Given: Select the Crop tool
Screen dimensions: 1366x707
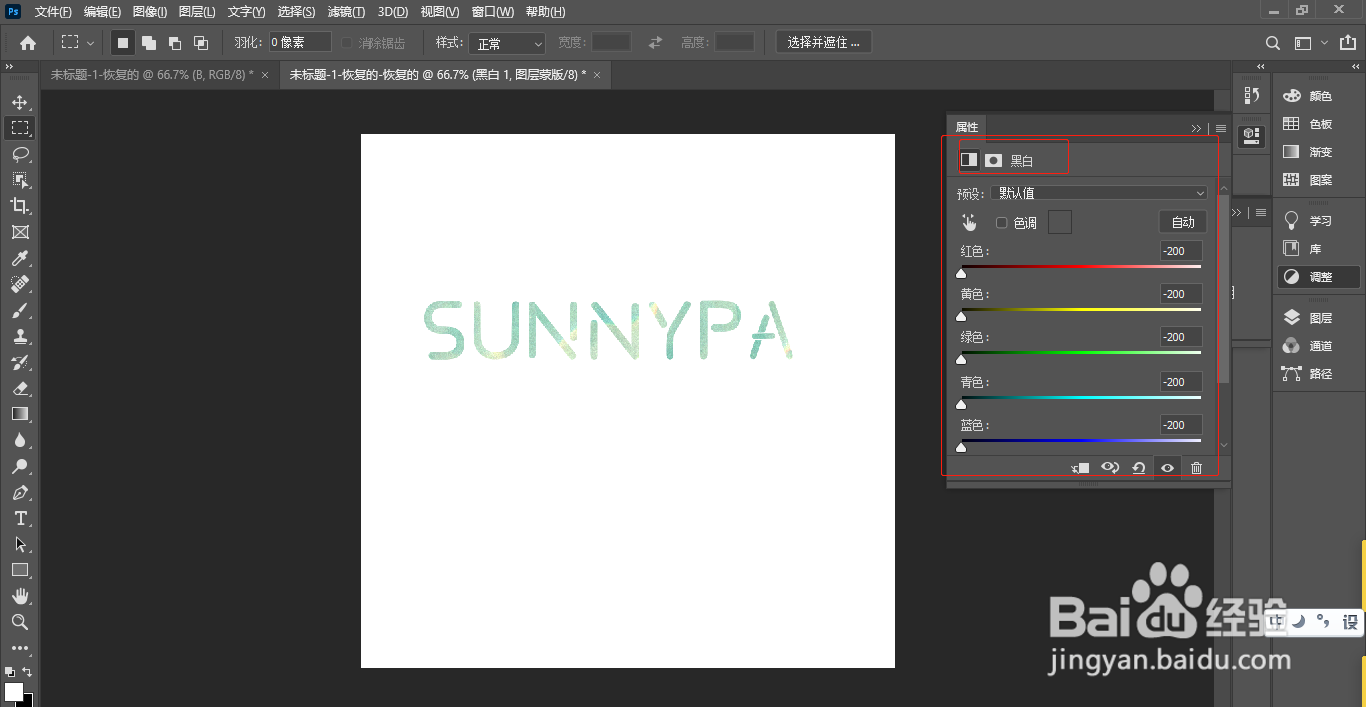Looking at the screenshot, I should 19,206.
